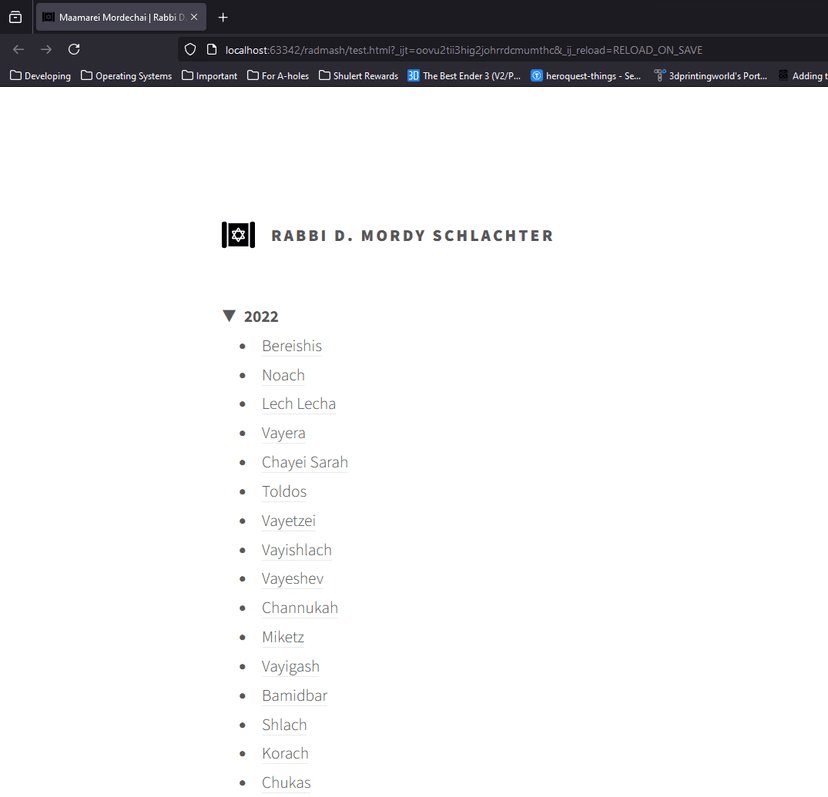
Task: Open The Best Ender 3 bookmark
Action: coord(464,76)
